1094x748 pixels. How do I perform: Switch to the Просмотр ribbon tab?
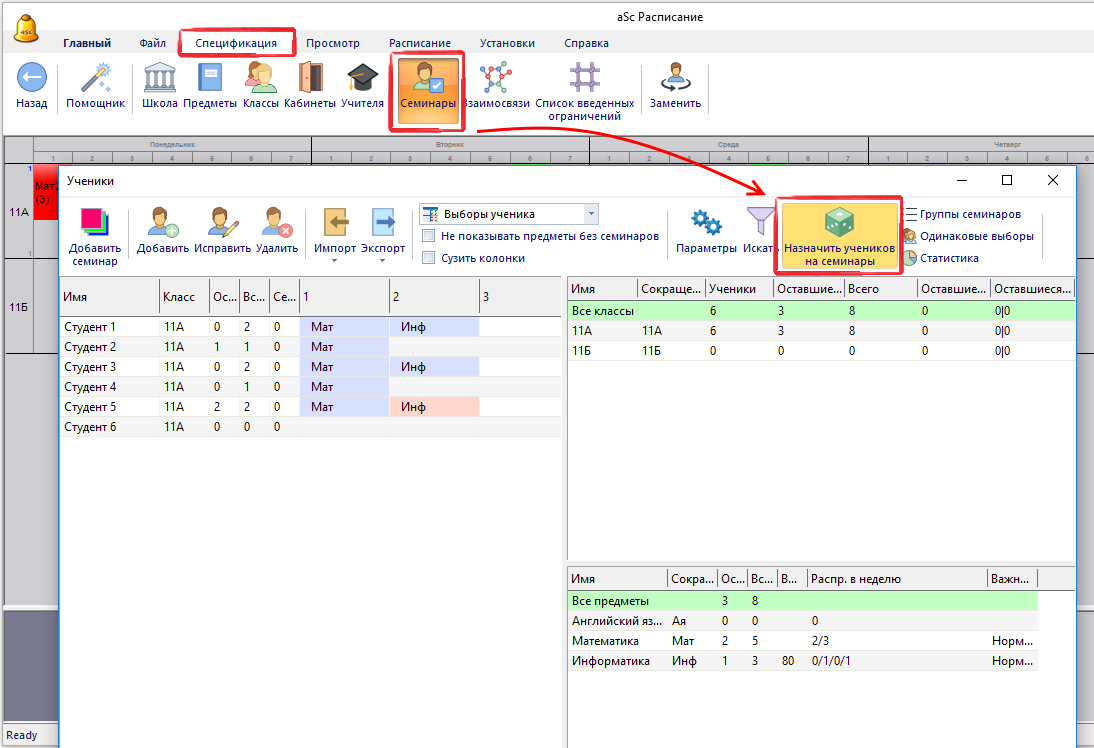pos(332,43)
